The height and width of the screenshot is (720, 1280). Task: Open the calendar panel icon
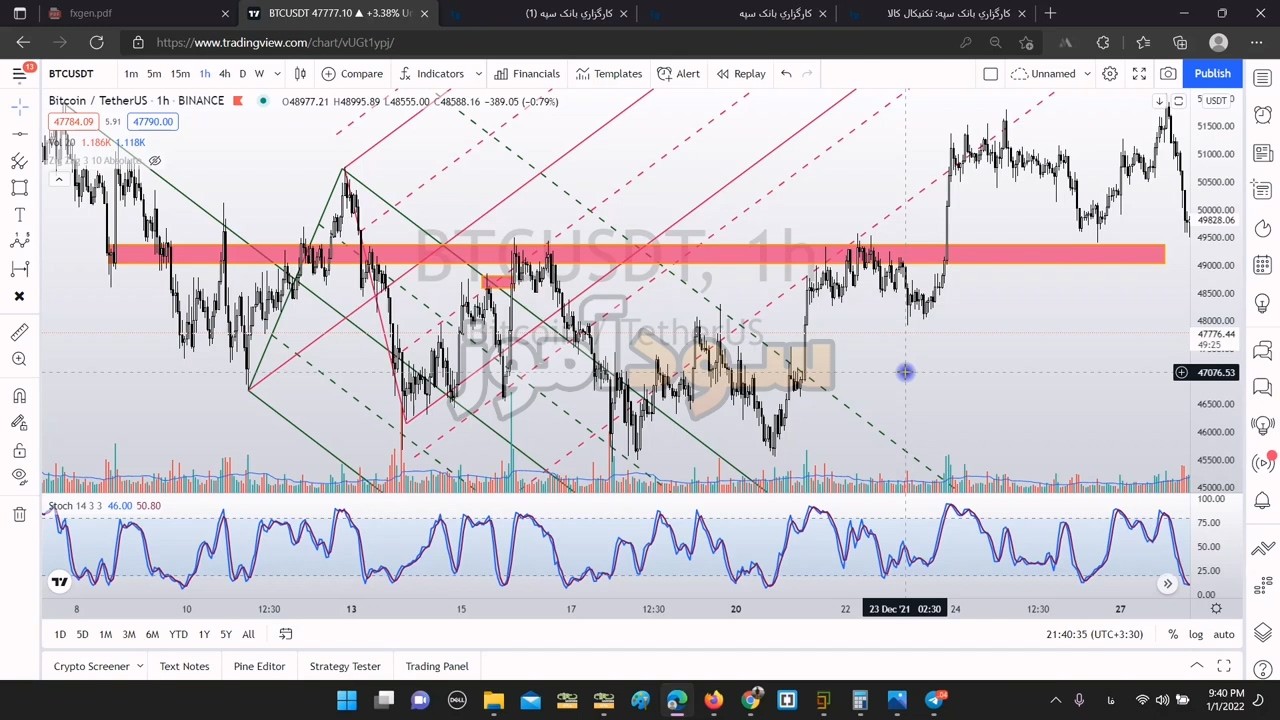click(1262, 265)
